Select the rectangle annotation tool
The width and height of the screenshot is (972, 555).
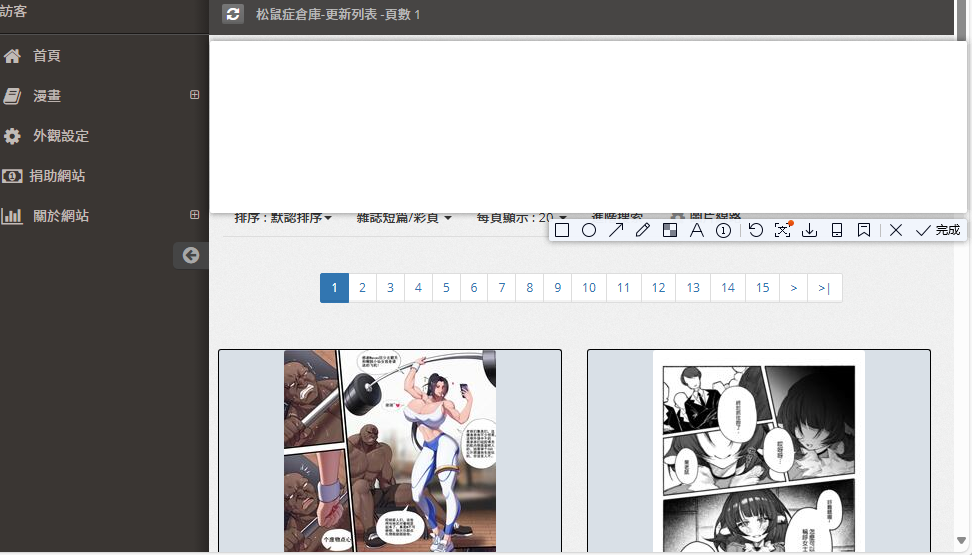[x=562, y=230]
